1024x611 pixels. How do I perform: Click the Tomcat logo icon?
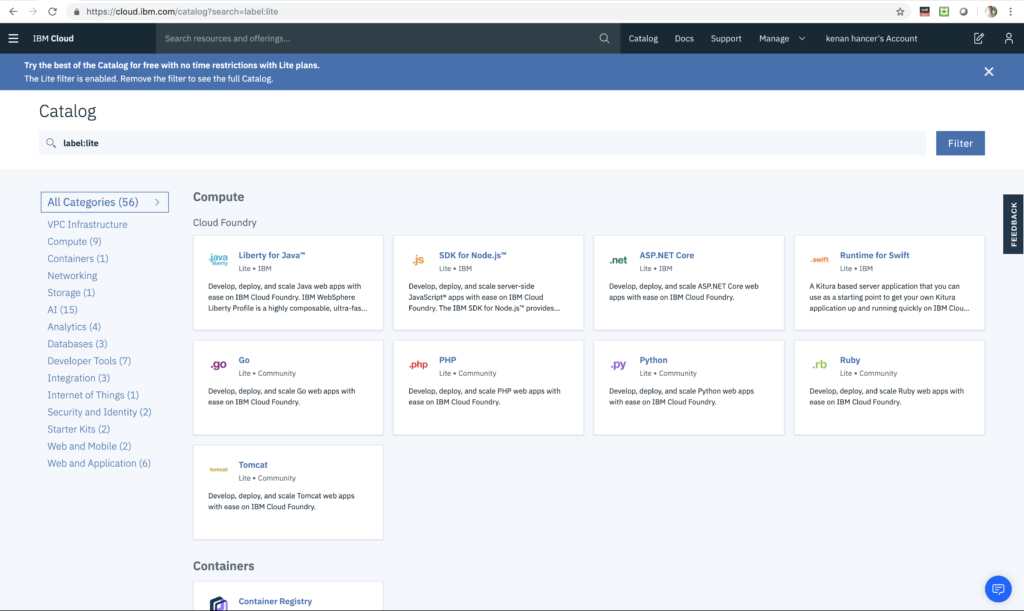click(x=218, y=469)
